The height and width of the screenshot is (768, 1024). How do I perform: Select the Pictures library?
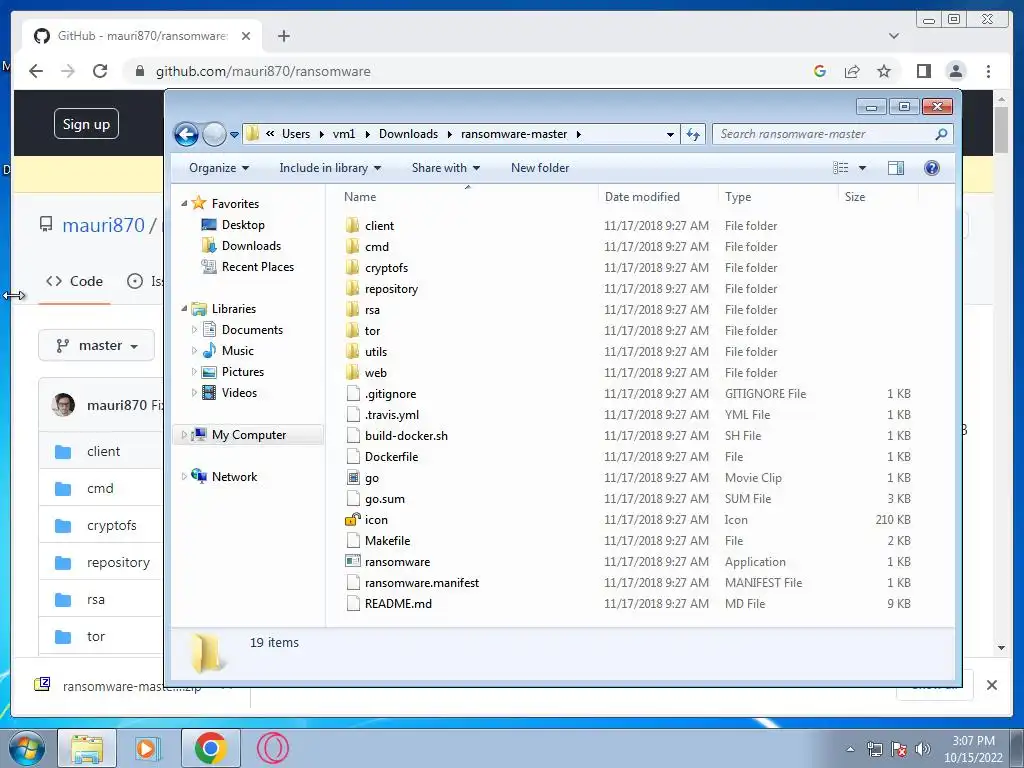coord(242,372)
